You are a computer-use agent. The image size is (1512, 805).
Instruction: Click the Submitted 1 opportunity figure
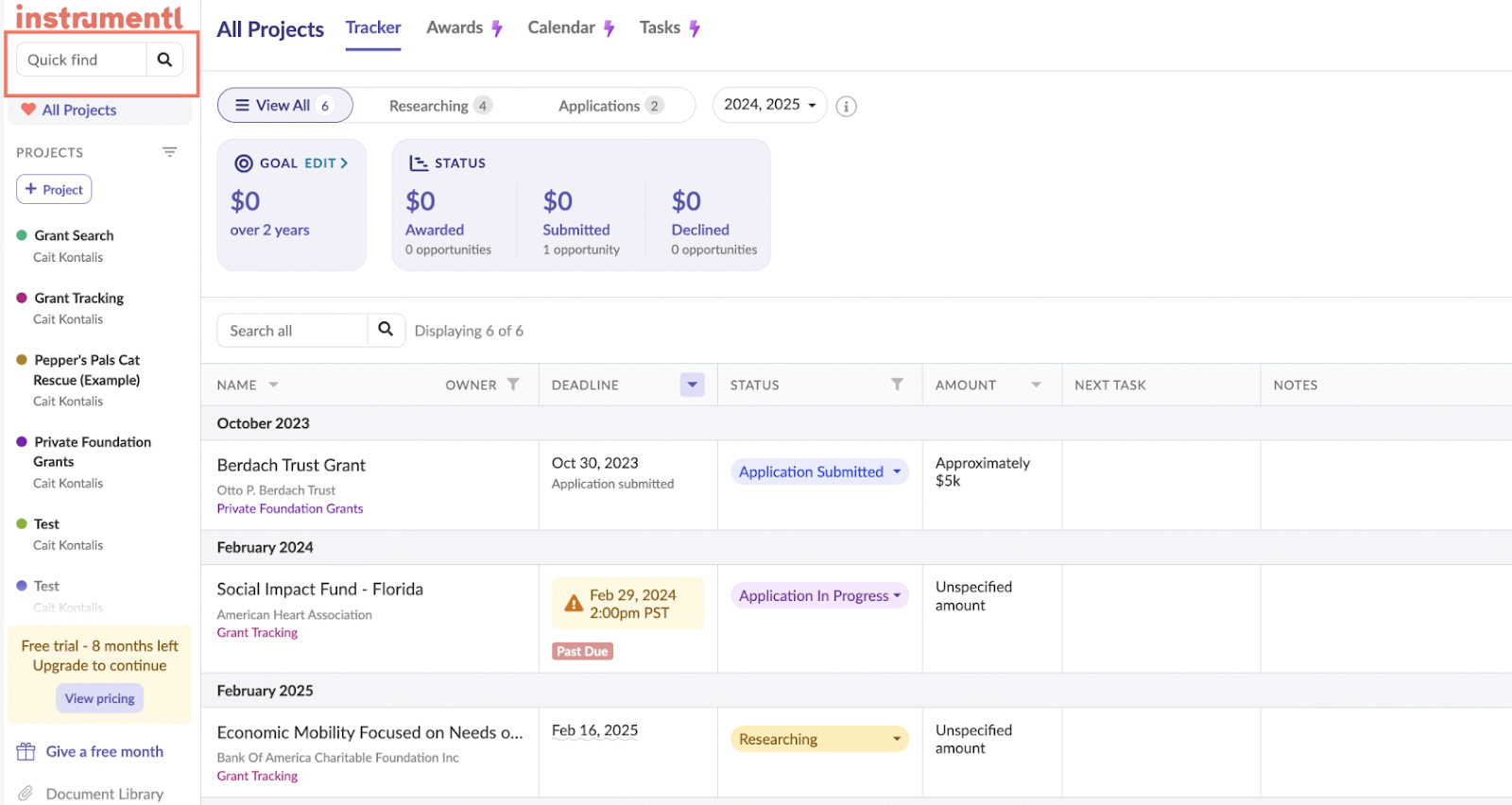(580, 249)
